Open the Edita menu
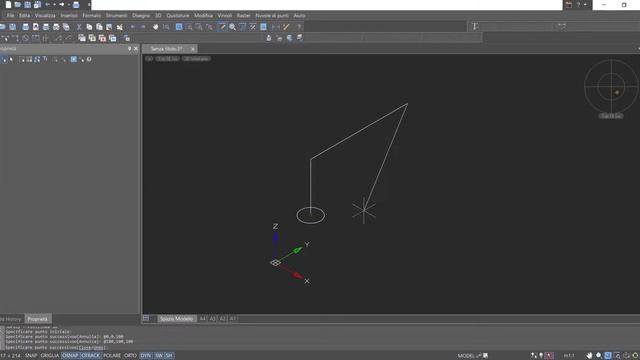Screen dimensions: 640x360 (24, 16)
